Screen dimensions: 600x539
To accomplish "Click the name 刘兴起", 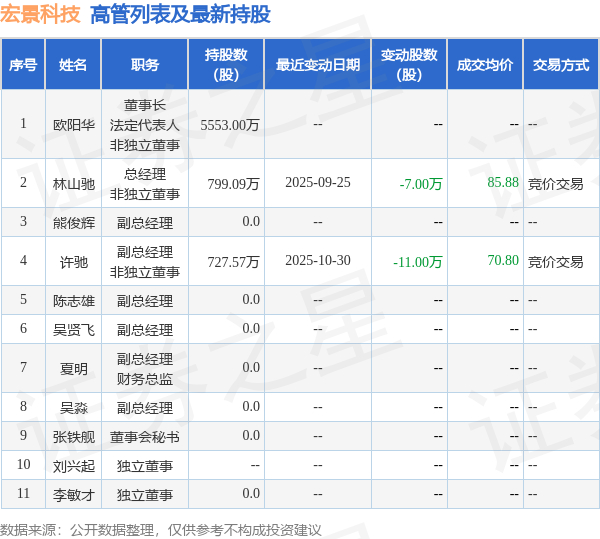I will (x=73, y=466).
